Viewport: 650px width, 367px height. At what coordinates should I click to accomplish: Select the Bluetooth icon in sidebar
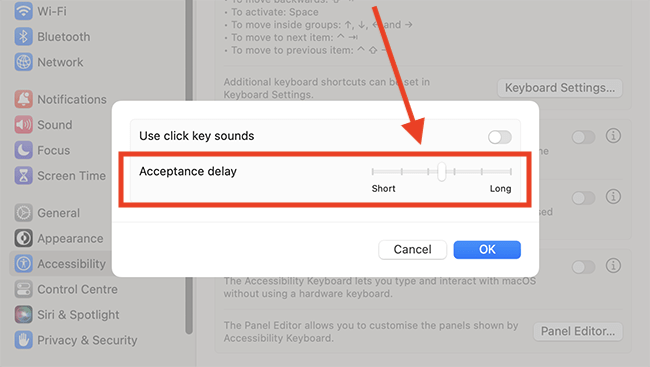click(x=23, y=36)
